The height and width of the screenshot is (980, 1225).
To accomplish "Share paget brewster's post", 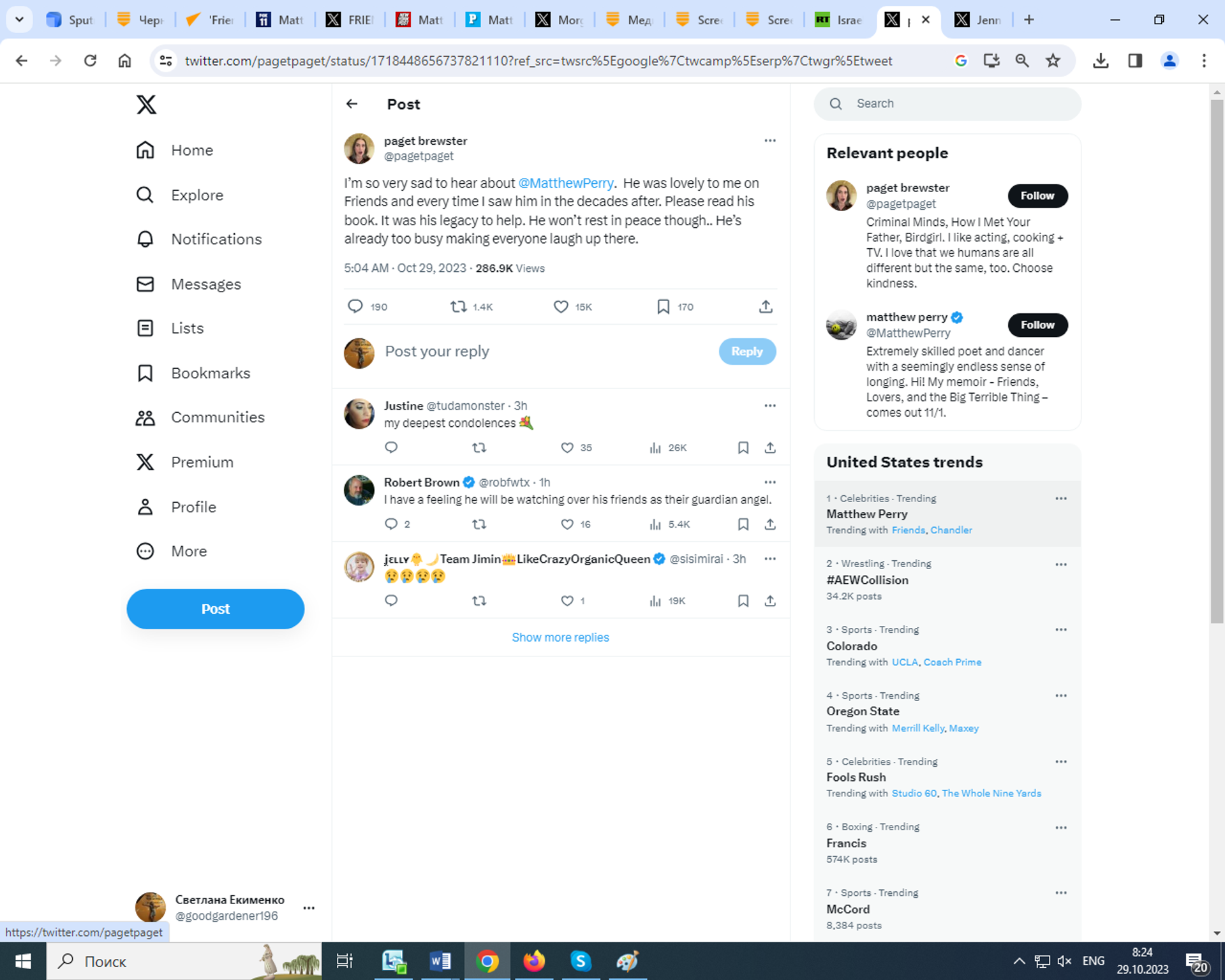I will coord(766,307).
